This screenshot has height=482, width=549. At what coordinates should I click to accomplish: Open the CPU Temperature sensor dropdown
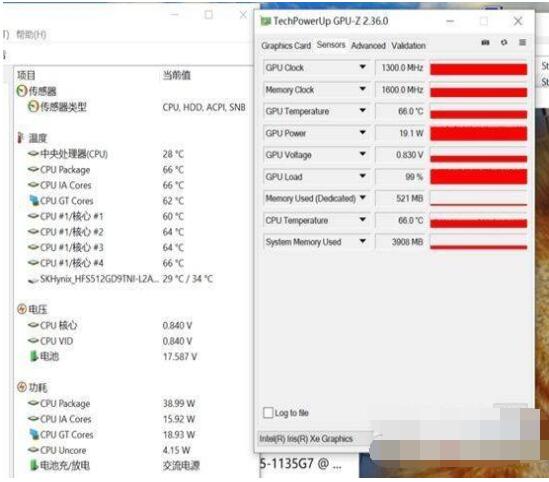click(x=363, y=220)
